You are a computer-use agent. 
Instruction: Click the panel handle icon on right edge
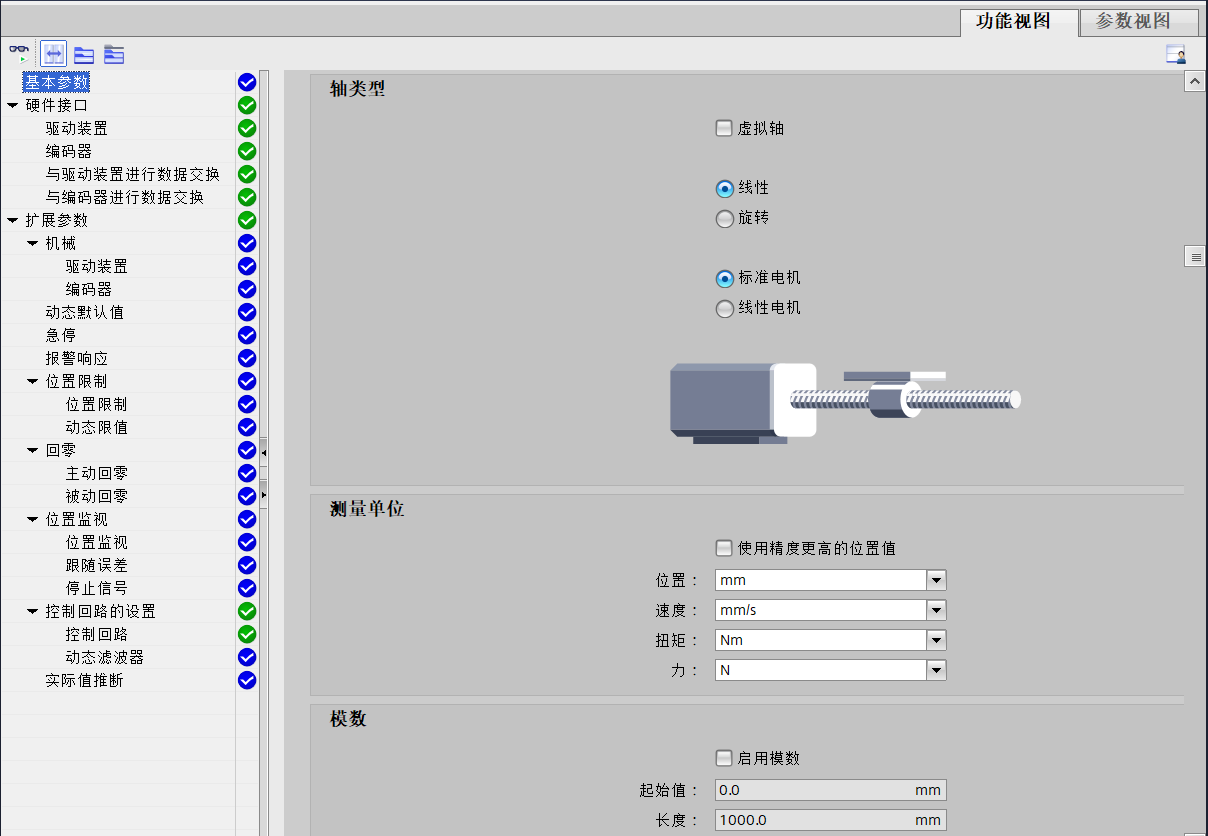[x=1195, y=256]
